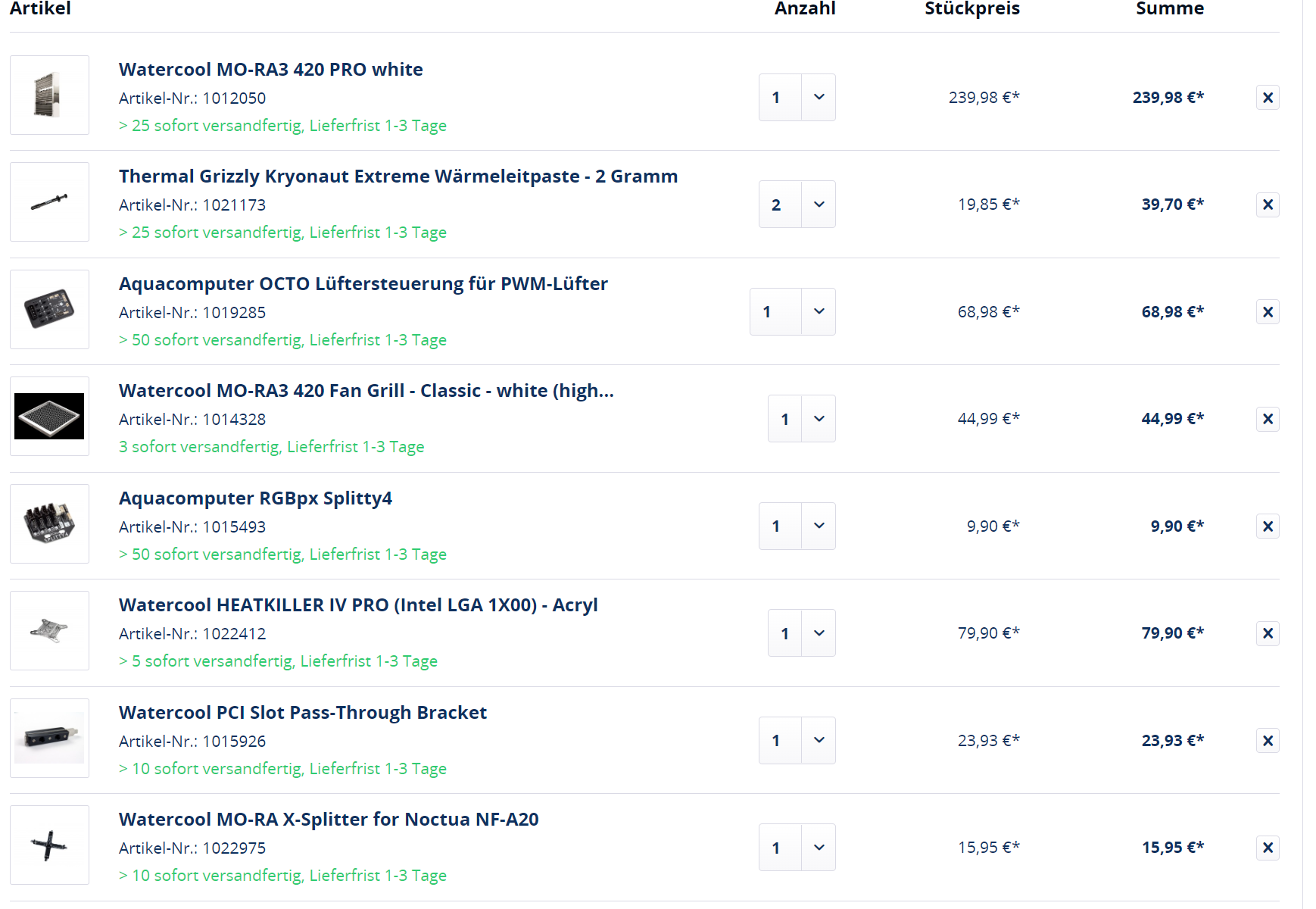The image size is (1316, 909).
Task: Delete Aquacomputer RGBpx Splitty4 from cart
Action: coord(1268,526)
